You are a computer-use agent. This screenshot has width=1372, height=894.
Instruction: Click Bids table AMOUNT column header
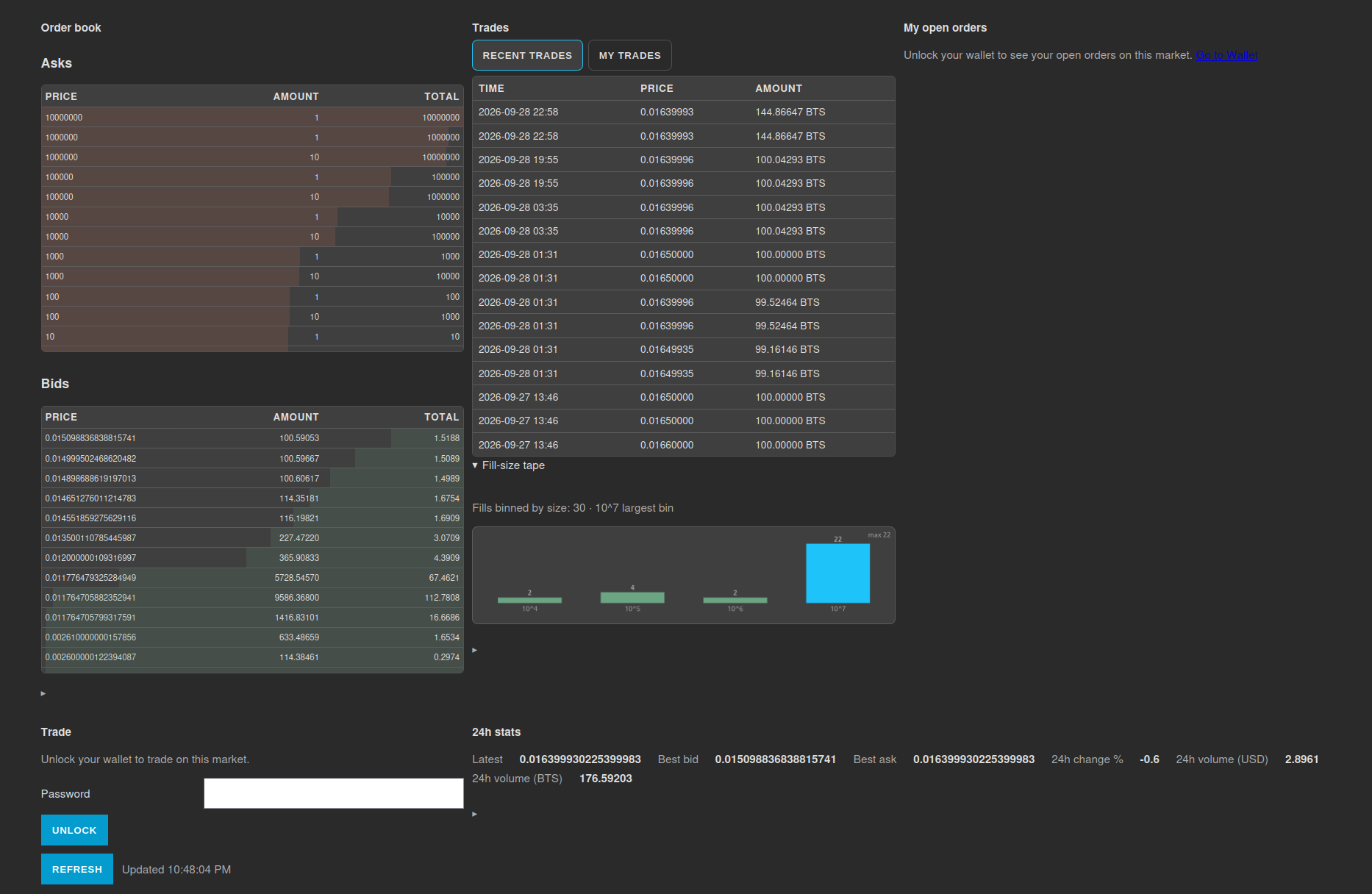pos(296,417)
